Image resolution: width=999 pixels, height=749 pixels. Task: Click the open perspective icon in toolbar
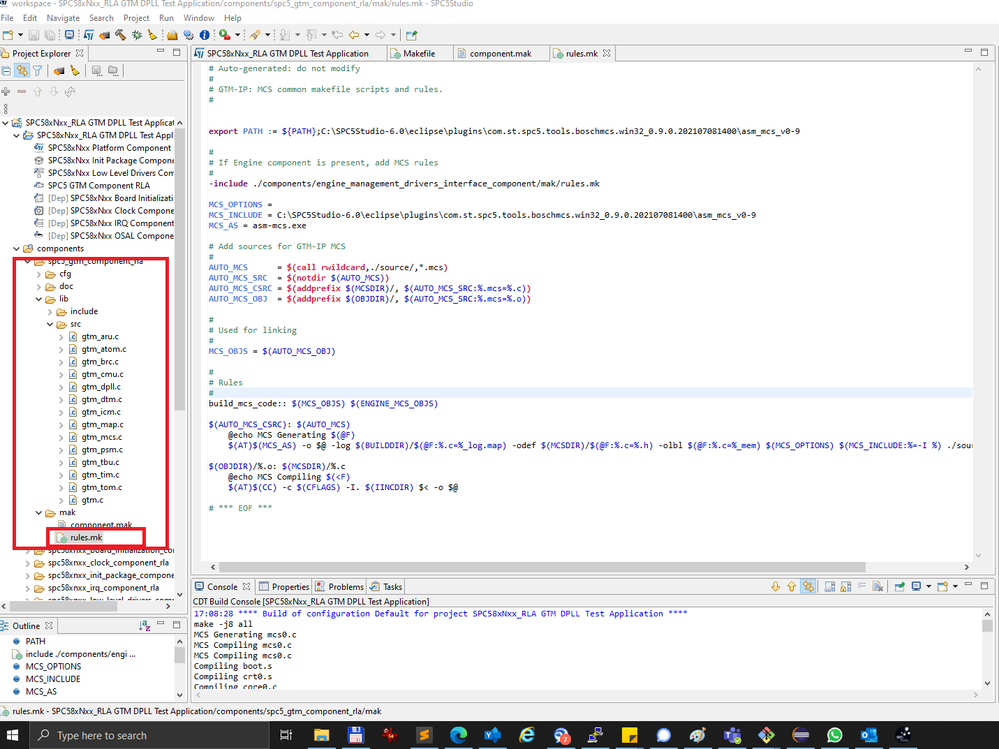(412, 35)
